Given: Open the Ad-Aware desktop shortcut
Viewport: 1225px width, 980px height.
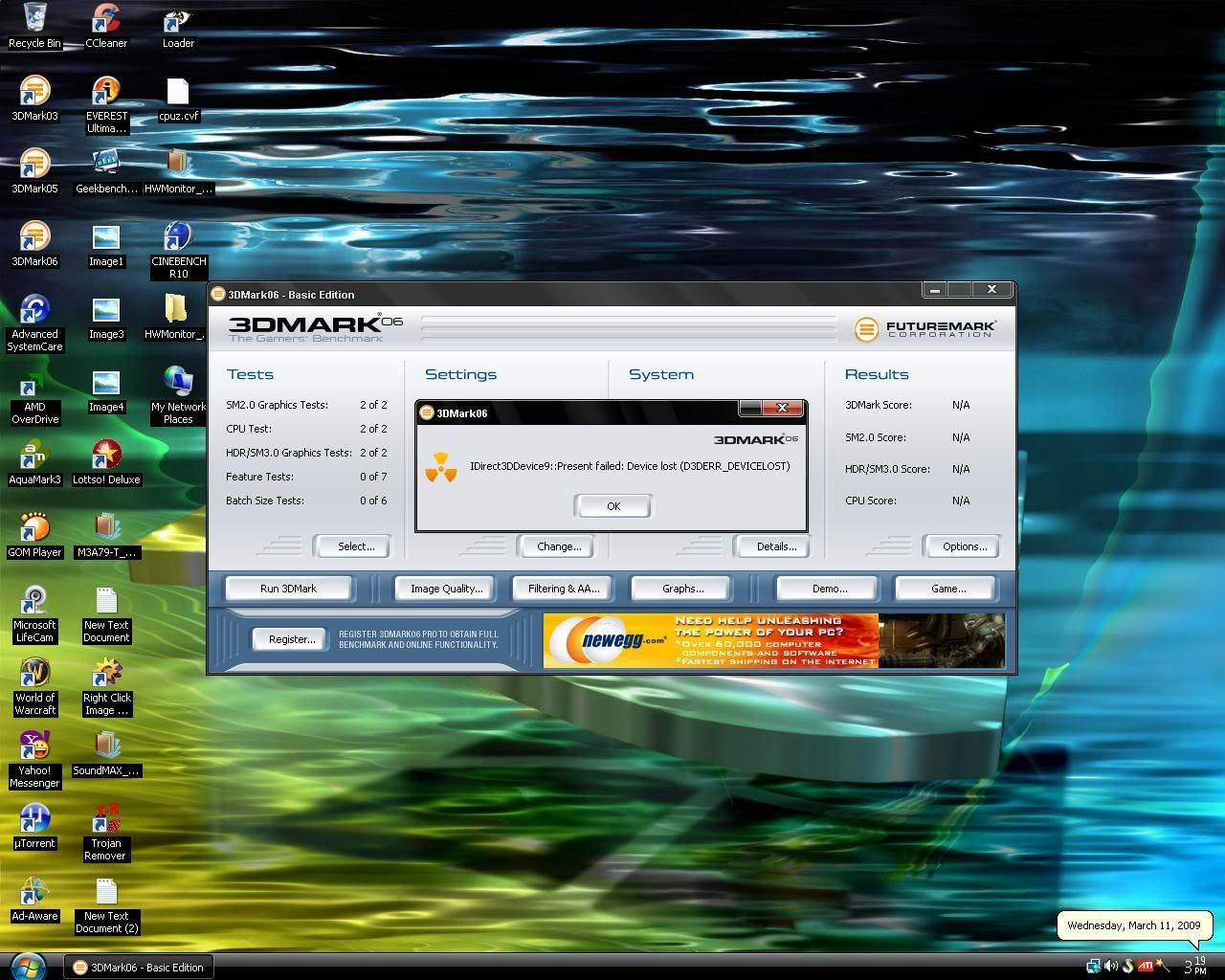Looking at the screenshot, I should pos(34,899).
